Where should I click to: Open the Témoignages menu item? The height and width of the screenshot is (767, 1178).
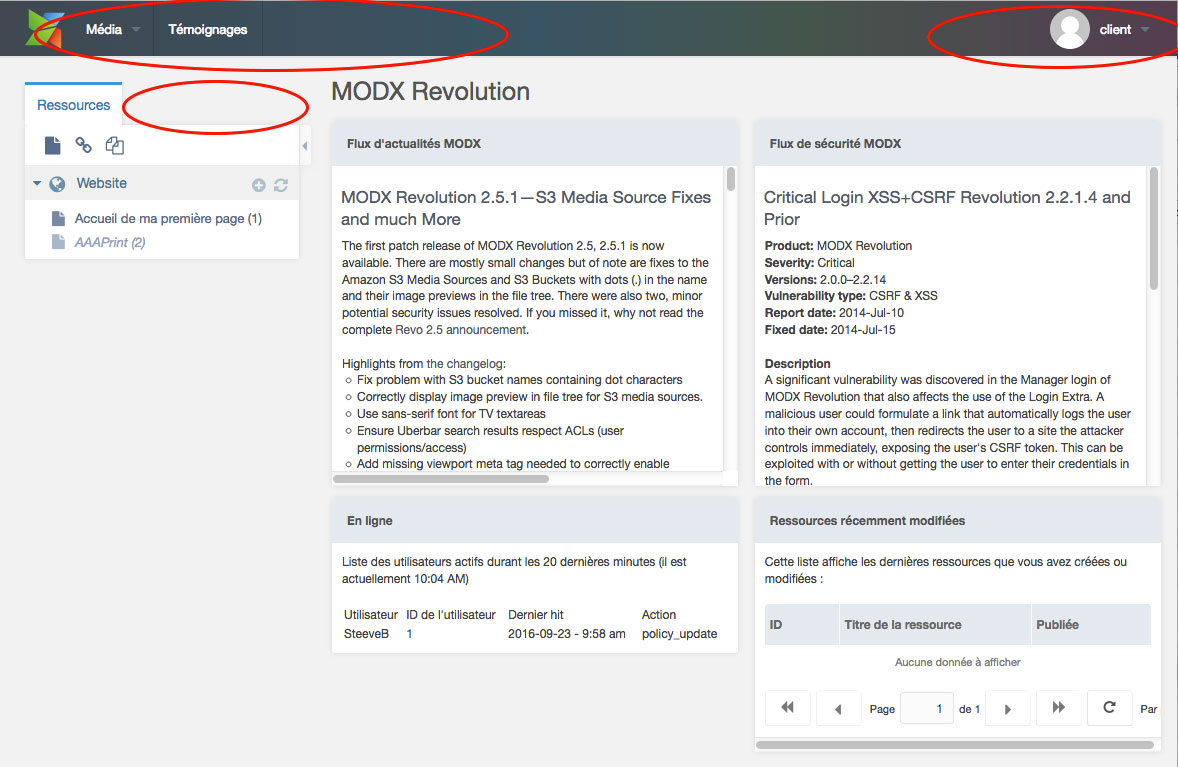click(207, 29)
